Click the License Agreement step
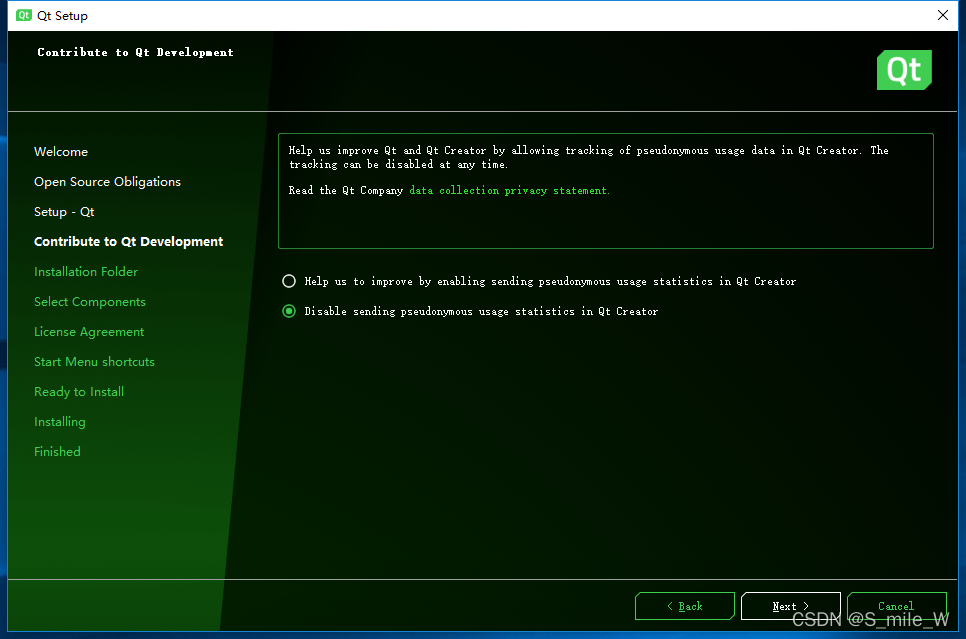This screenshot has height=639, width=966. pyautogui.click(x=89, y=332)
